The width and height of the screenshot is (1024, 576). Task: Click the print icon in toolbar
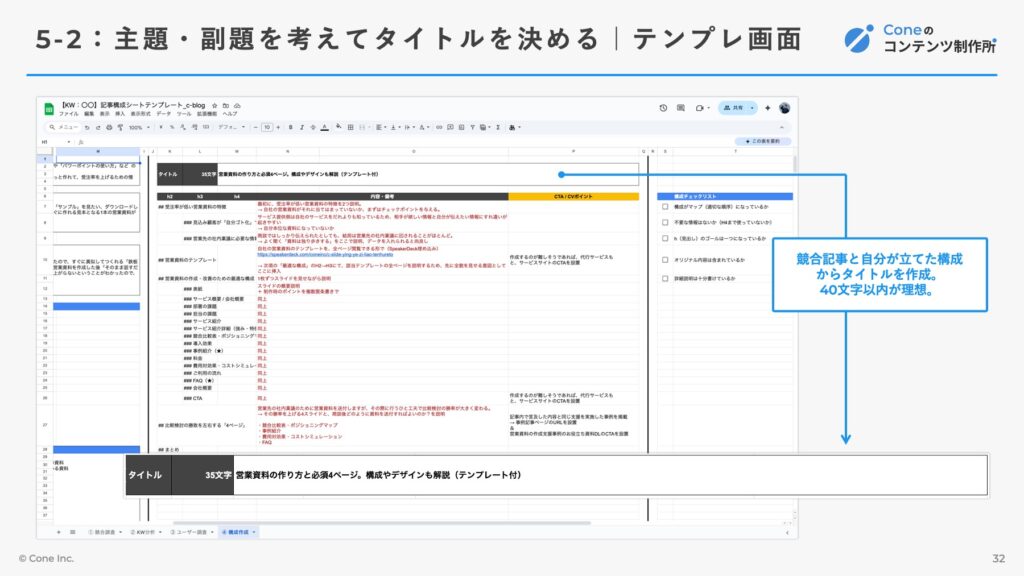(x=109, y=127)
